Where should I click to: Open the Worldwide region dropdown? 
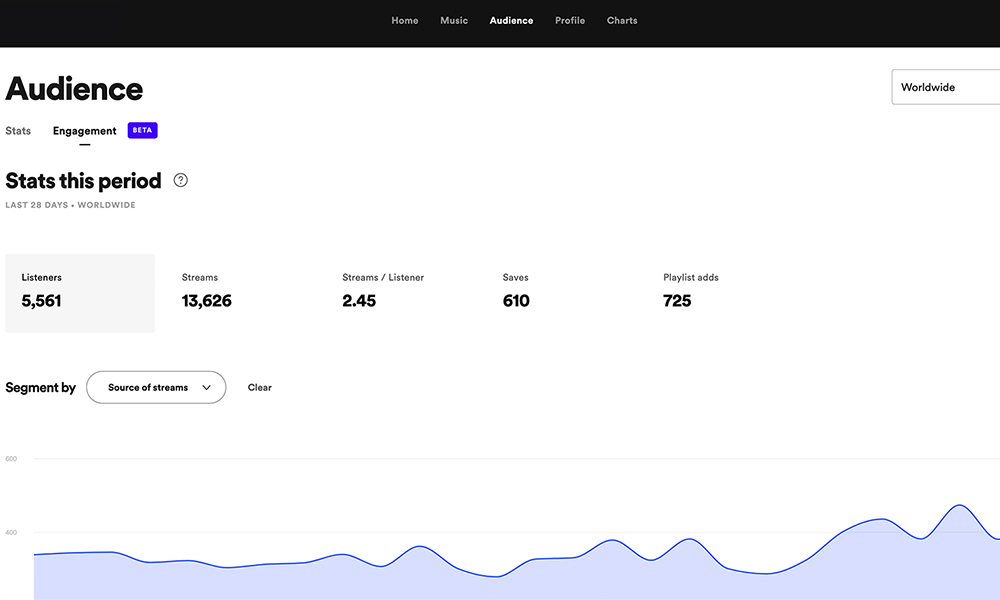coord(945,87)
